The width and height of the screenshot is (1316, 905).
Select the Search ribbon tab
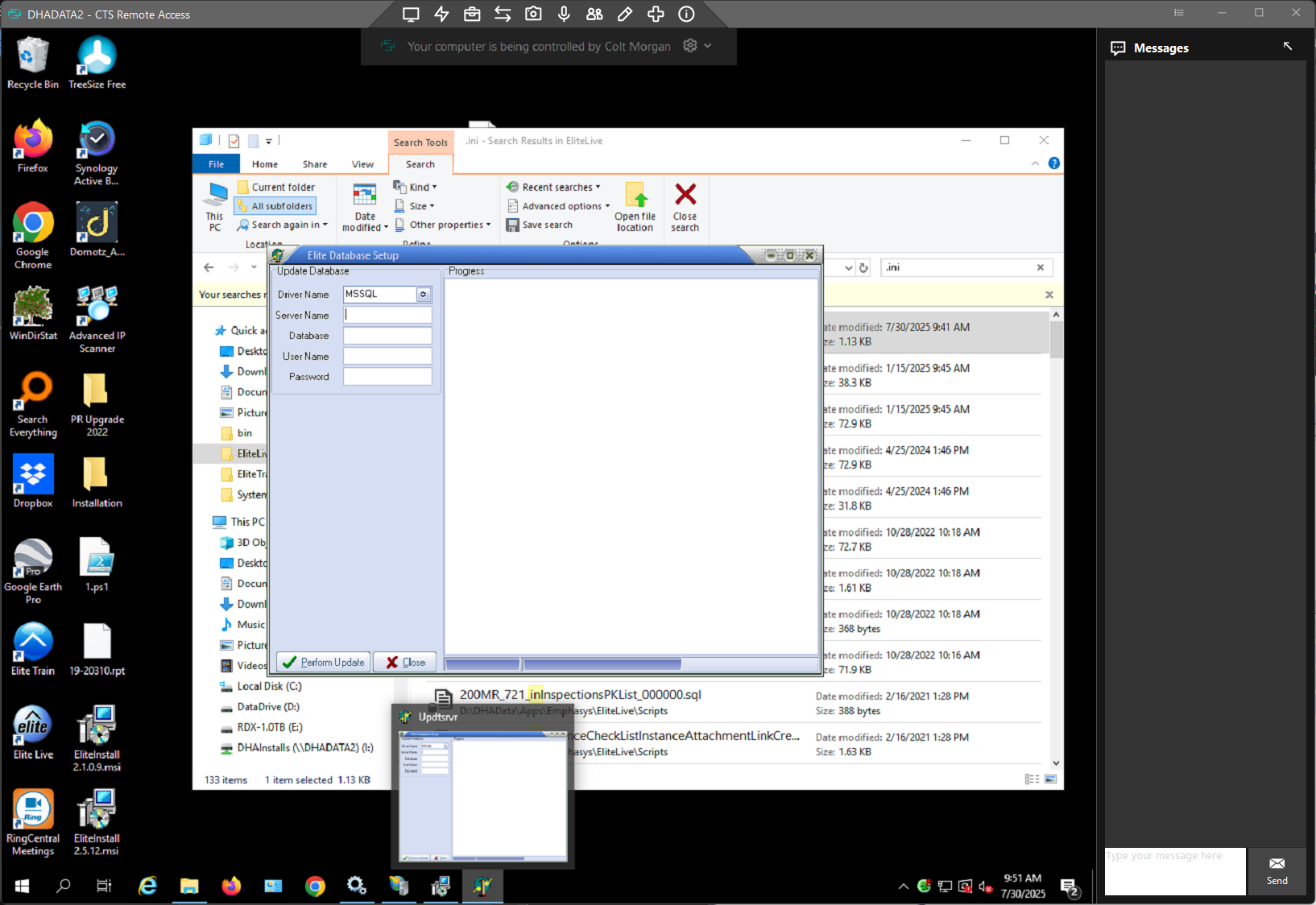pyautogui.click(x=420, y=164)
